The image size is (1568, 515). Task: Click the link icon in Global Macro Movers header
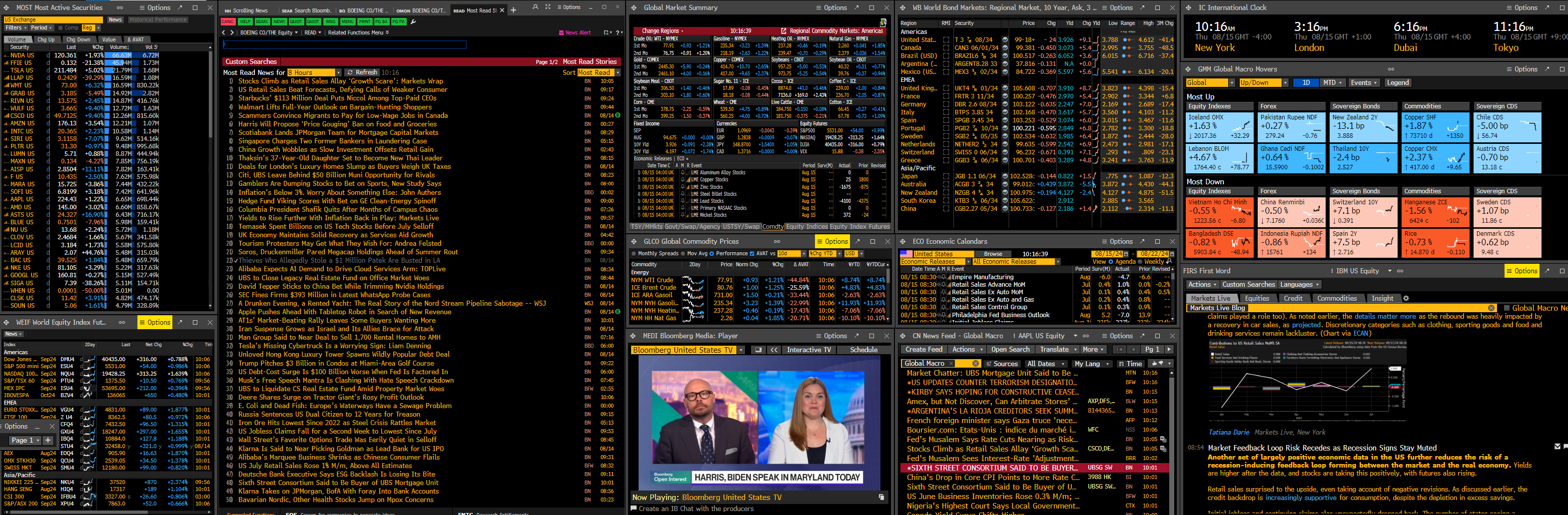pyautogui.click(x=1391, y=69)
